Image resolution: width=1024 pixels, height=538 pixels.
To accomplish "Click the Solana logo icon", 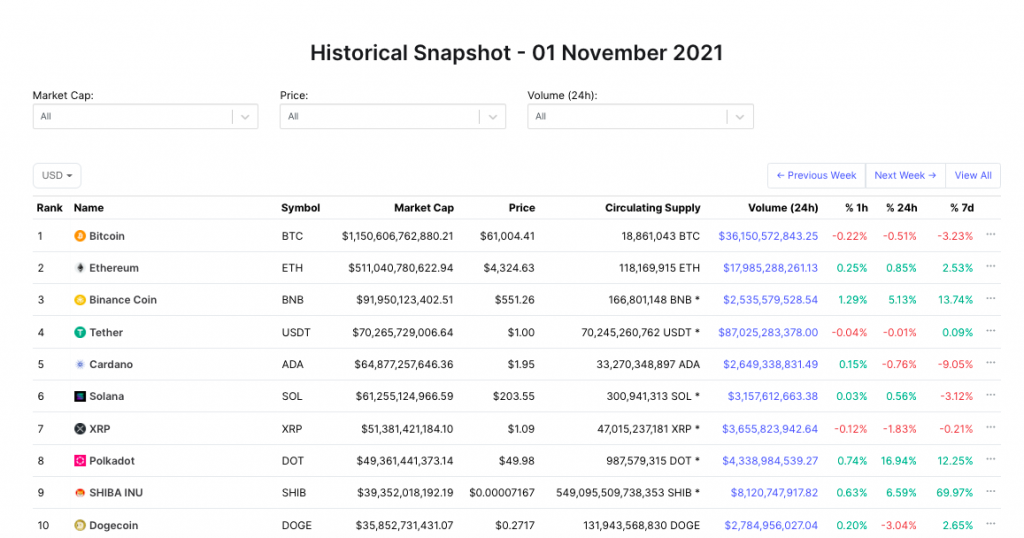I will tap(80, 396).
